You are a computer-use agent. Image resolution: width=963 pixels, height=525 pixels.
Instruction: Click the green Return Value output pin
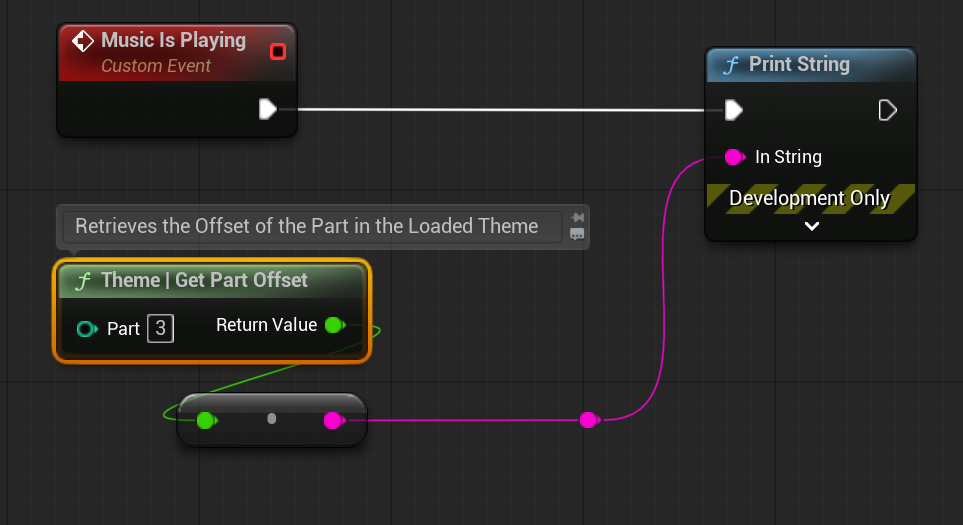334,325
